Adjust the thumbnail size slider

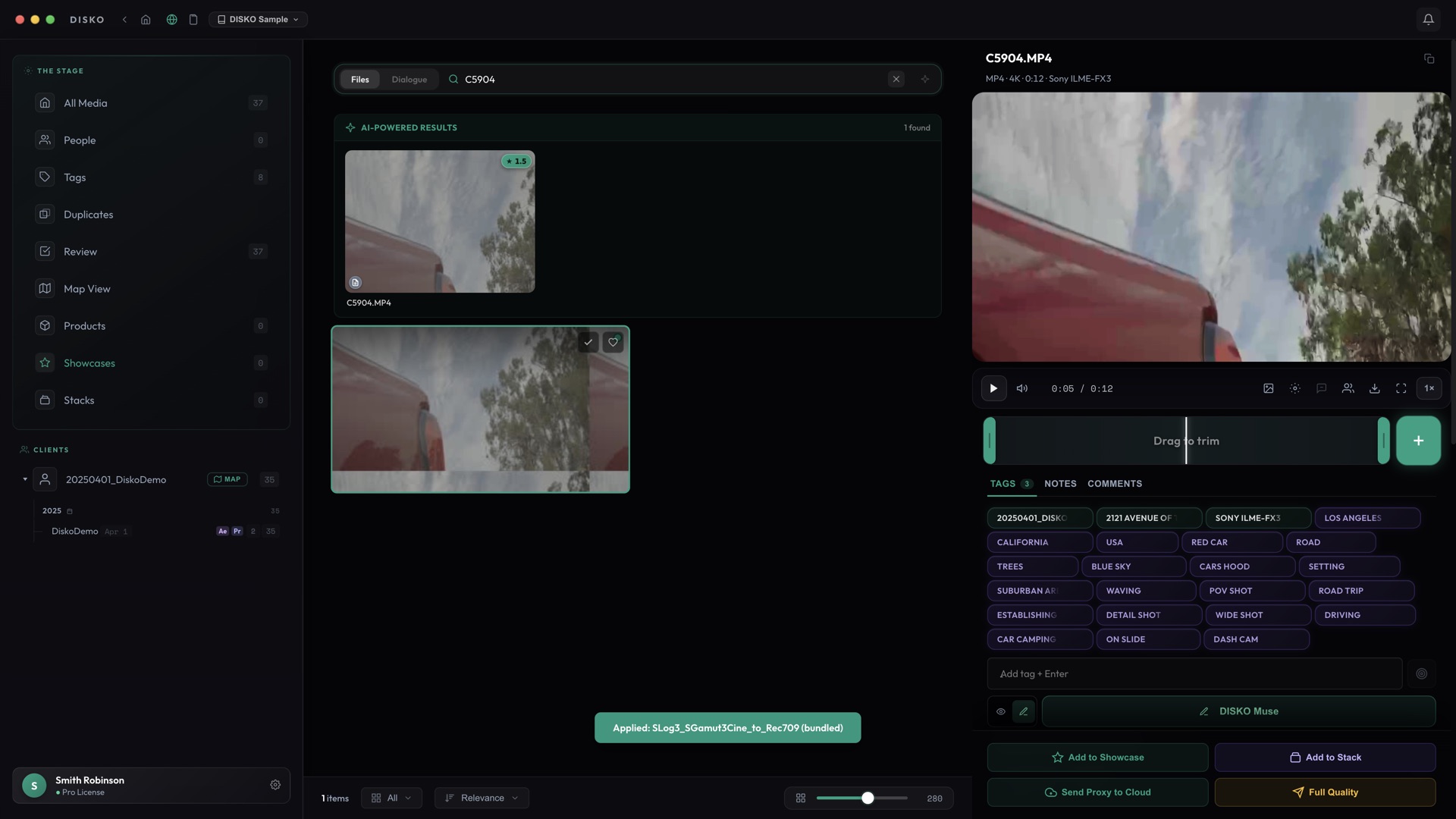tap(868, 798)
